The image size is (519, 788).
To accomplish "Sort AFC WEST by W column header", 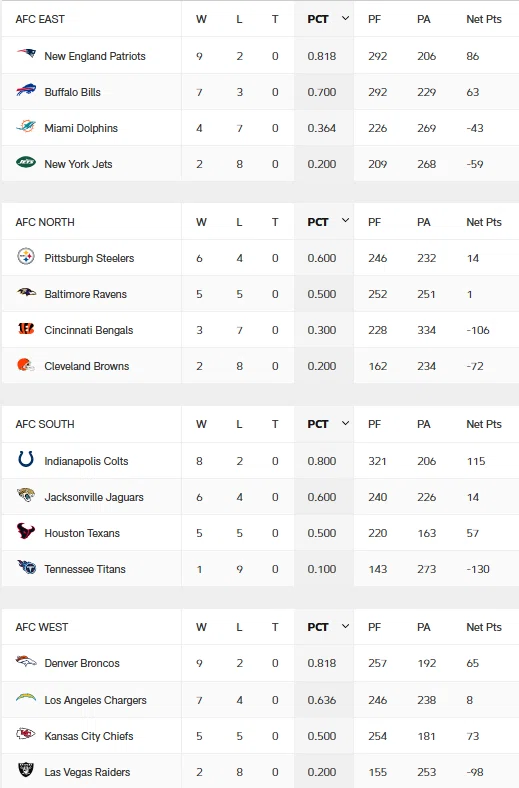I will (x=201, y=627).
